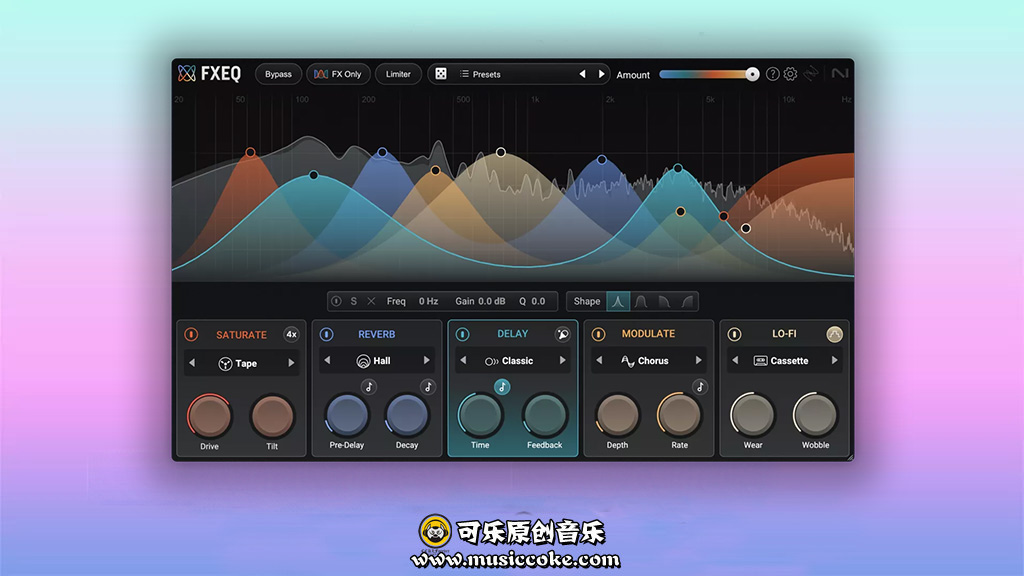The image size is (1024, 576).
Task: Toggle Saturate module power
Action: coord(191,334)
